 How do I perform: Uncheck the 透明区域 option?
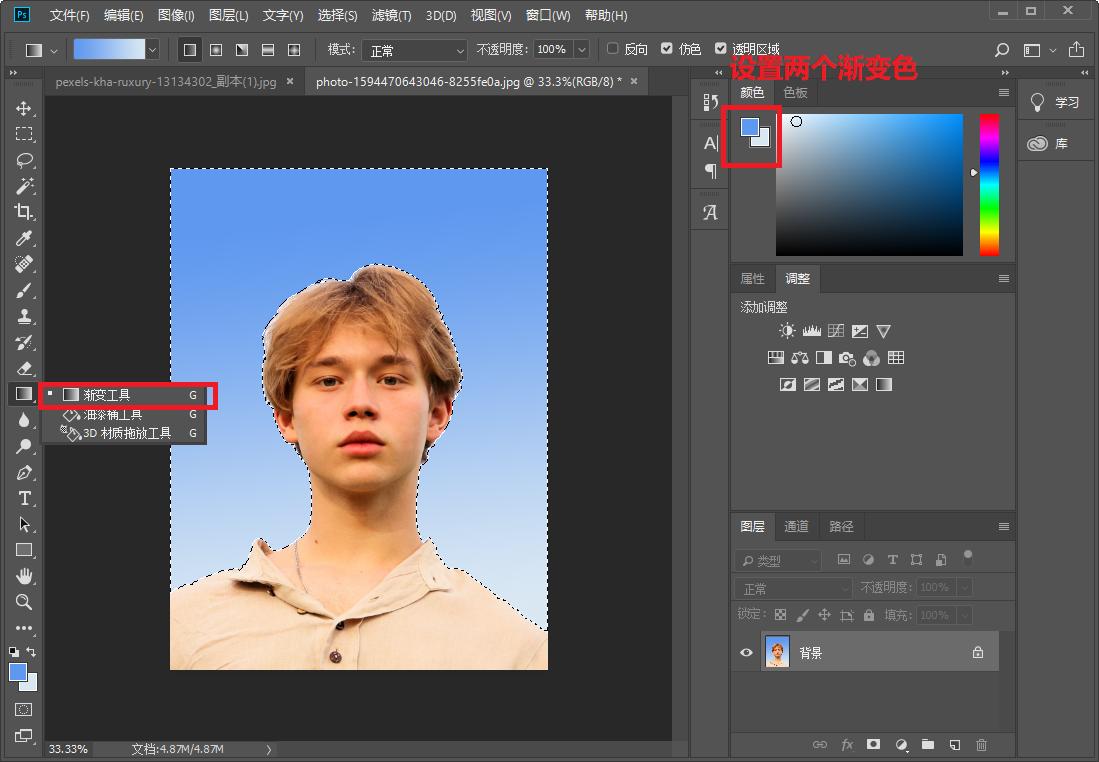(723, 48)
